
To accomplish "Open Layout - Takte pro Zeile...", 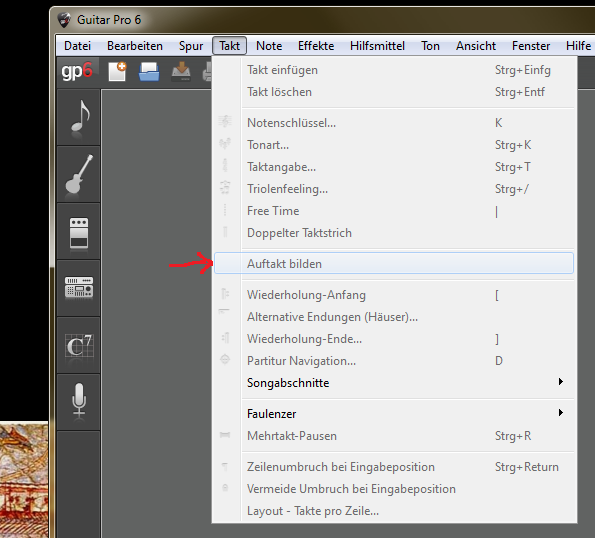I will click(394, 511).
